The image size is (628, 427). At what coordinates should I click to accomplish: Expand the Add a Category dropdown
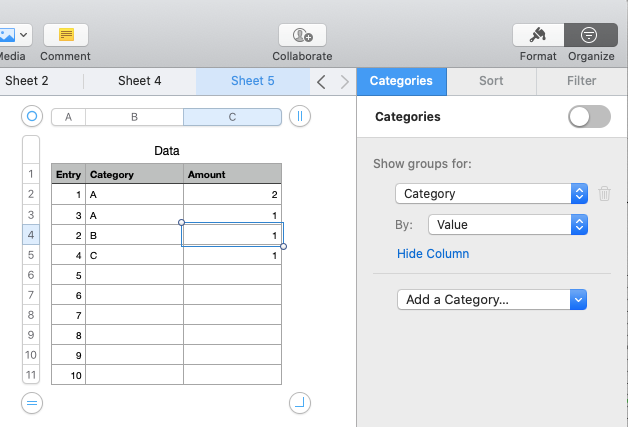tap(490, 299)
